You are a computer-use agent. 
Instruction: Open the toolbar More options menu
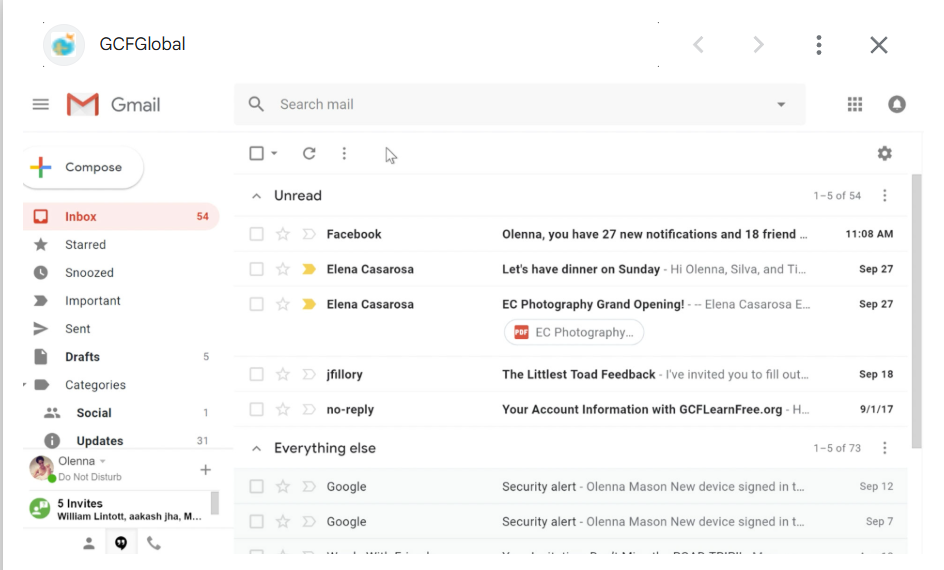pos(344,153)
